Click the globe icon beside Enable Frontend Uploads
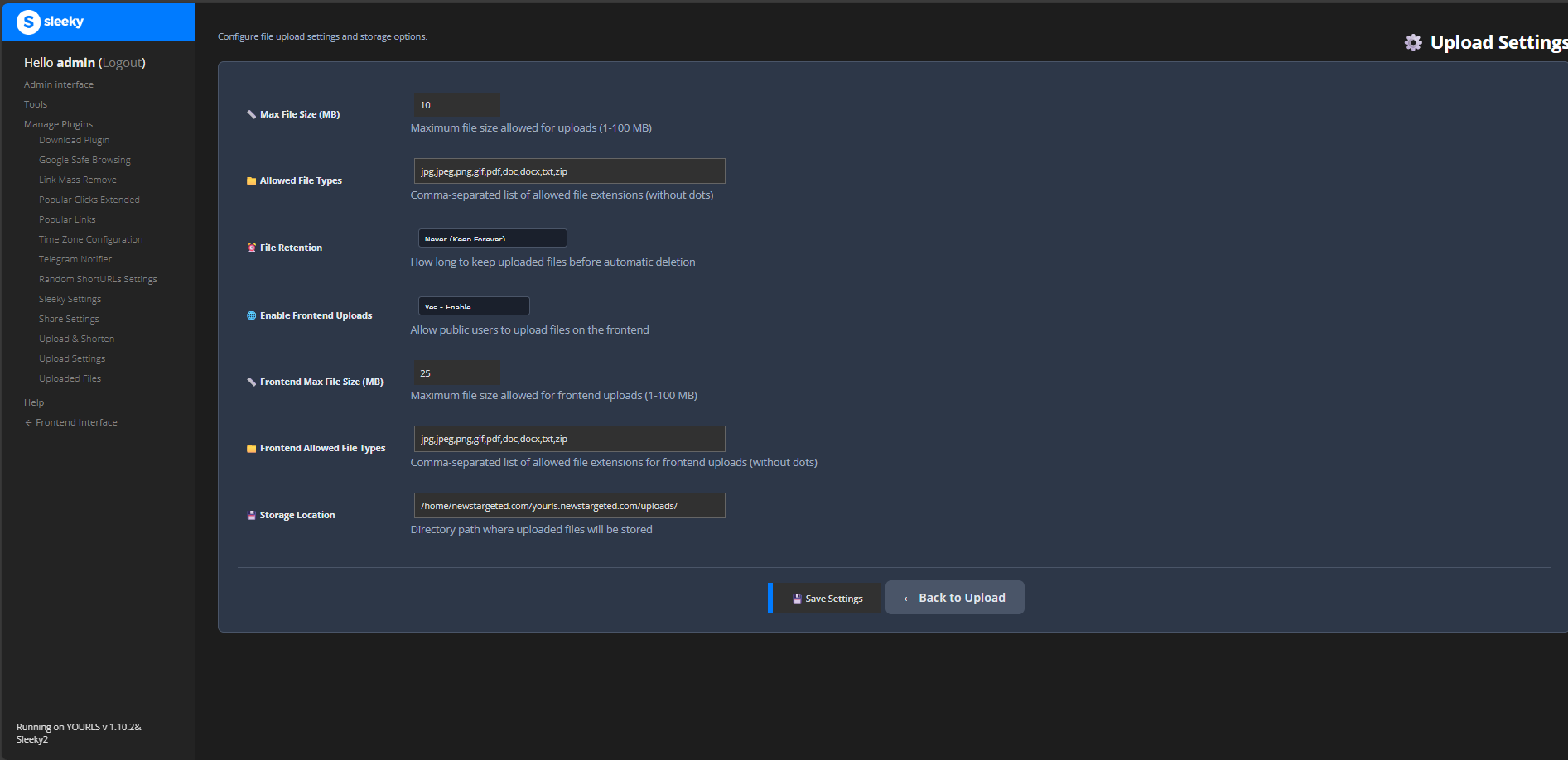 point(251,315)
